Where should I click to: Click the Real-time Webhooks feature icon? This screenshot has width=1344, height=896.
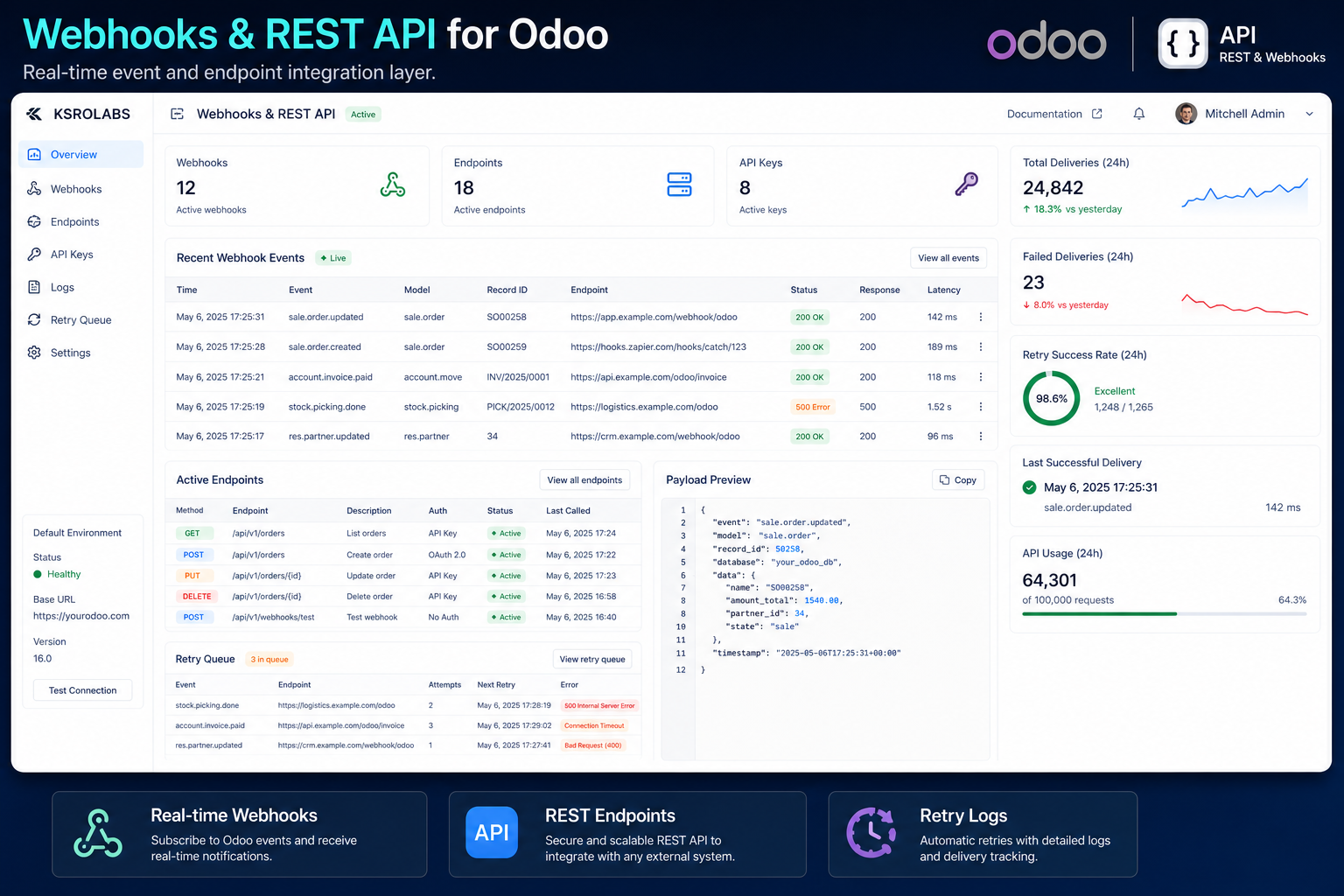point(98,833)
